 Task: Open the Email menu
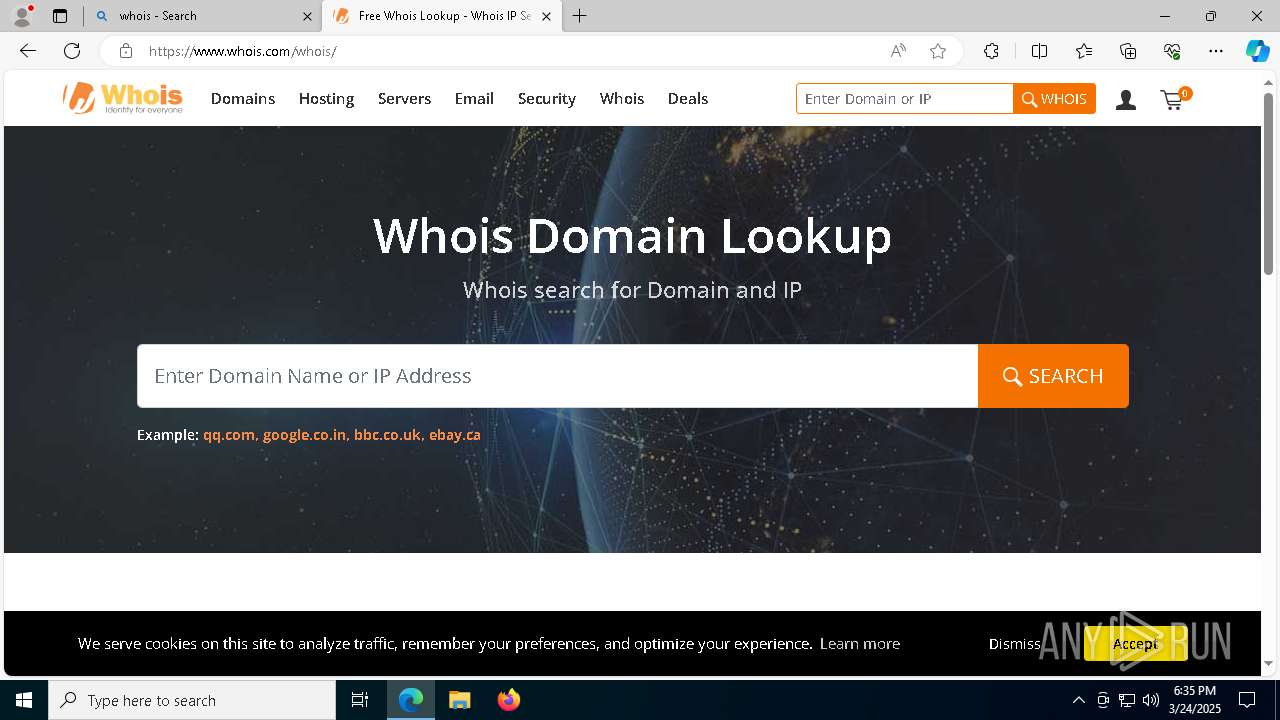[474, 98]
